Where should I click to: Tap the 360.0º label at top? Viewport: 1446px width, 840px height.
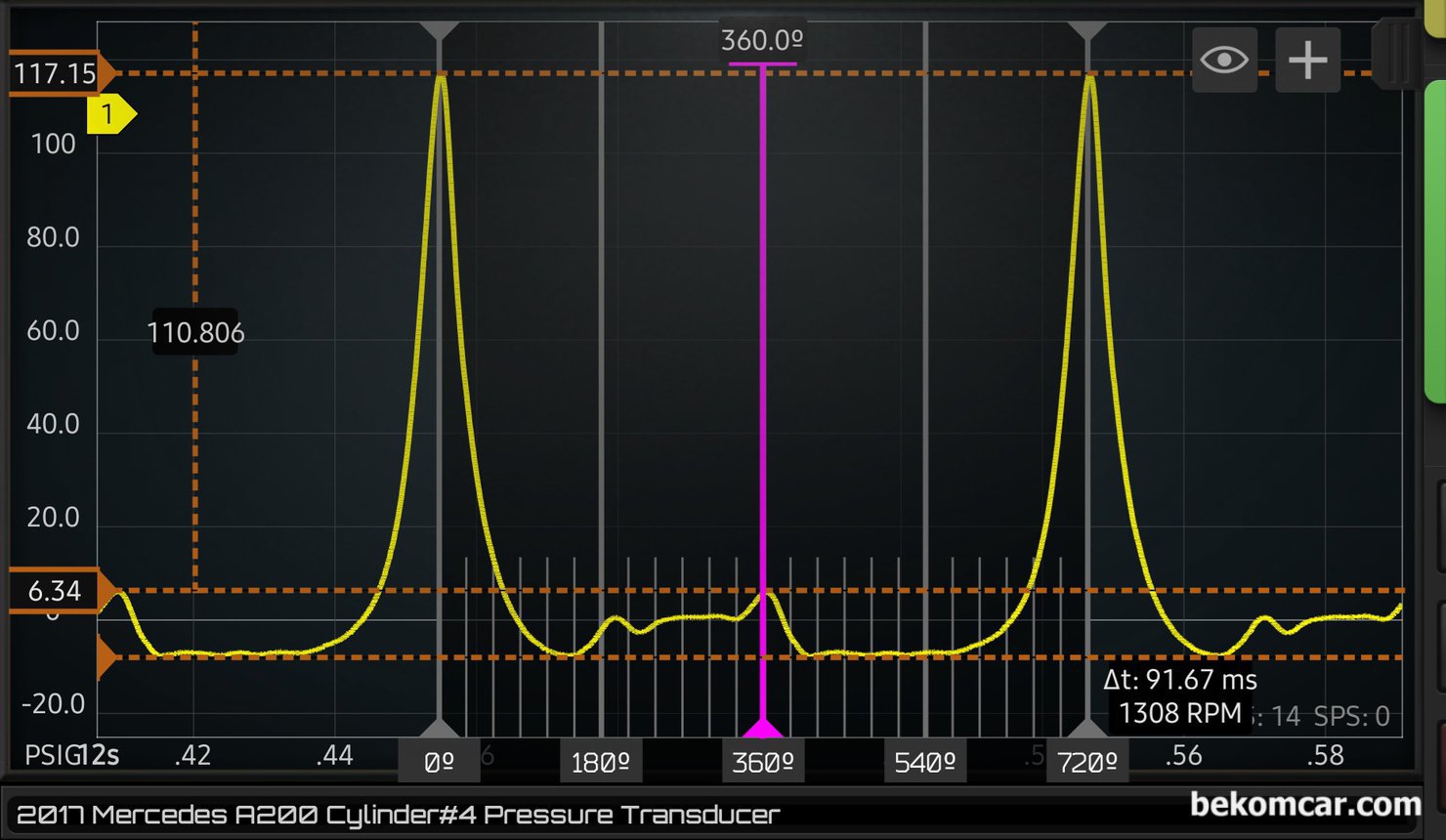pyautogui.click(x=762, y=41)
